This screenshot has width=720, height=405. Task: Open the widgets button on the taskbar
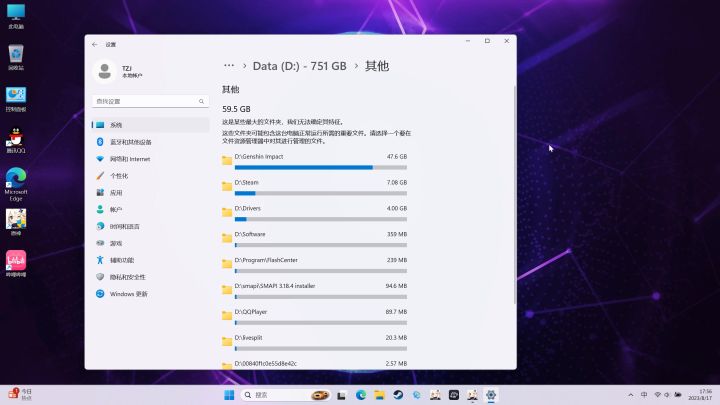(x=20, y=394)
